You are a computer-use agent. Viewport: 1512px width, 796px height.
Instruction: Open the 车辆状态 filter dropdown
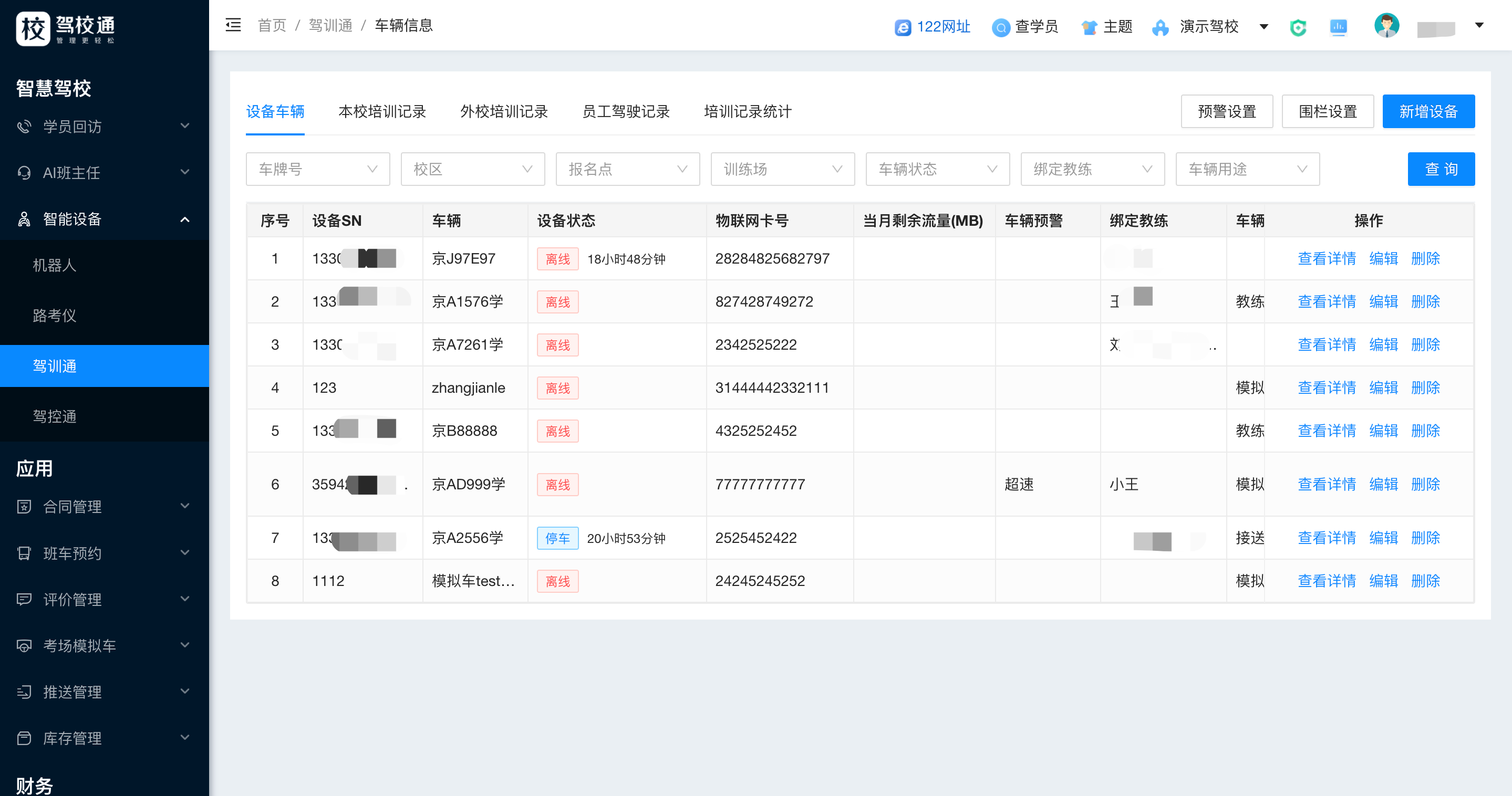click(937, 169)
